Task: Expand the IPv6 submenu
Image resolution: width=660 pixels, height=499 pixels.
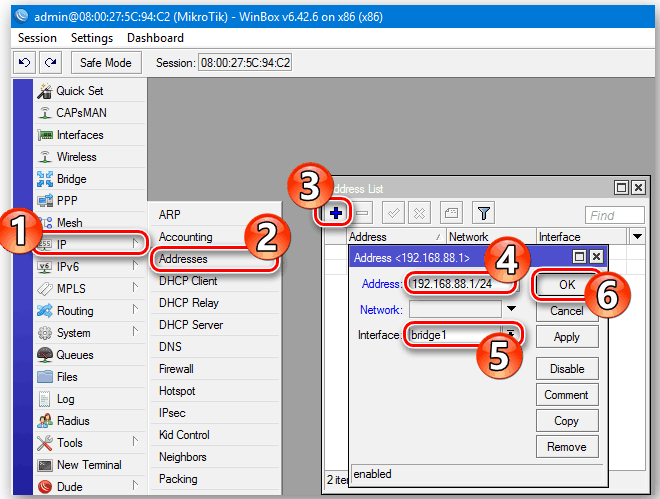Action: tap(135, 265)
